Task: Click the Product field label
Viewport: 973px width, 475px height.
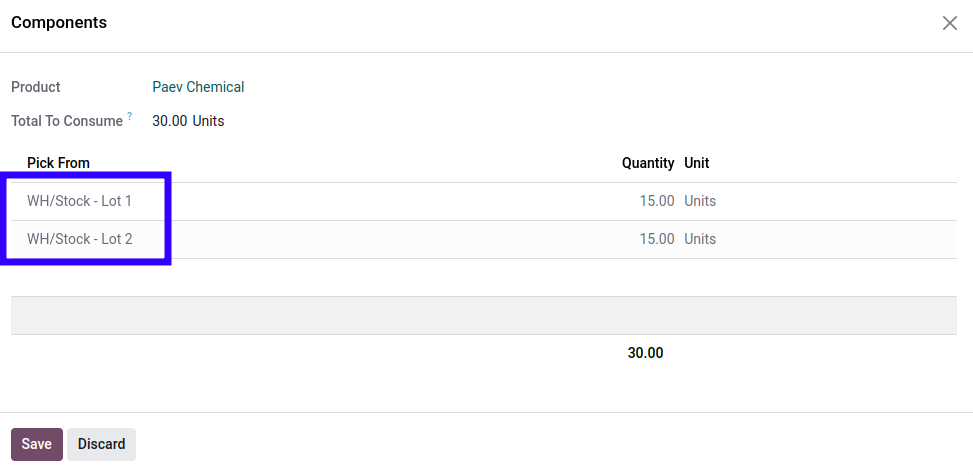Action: (36, 87)
